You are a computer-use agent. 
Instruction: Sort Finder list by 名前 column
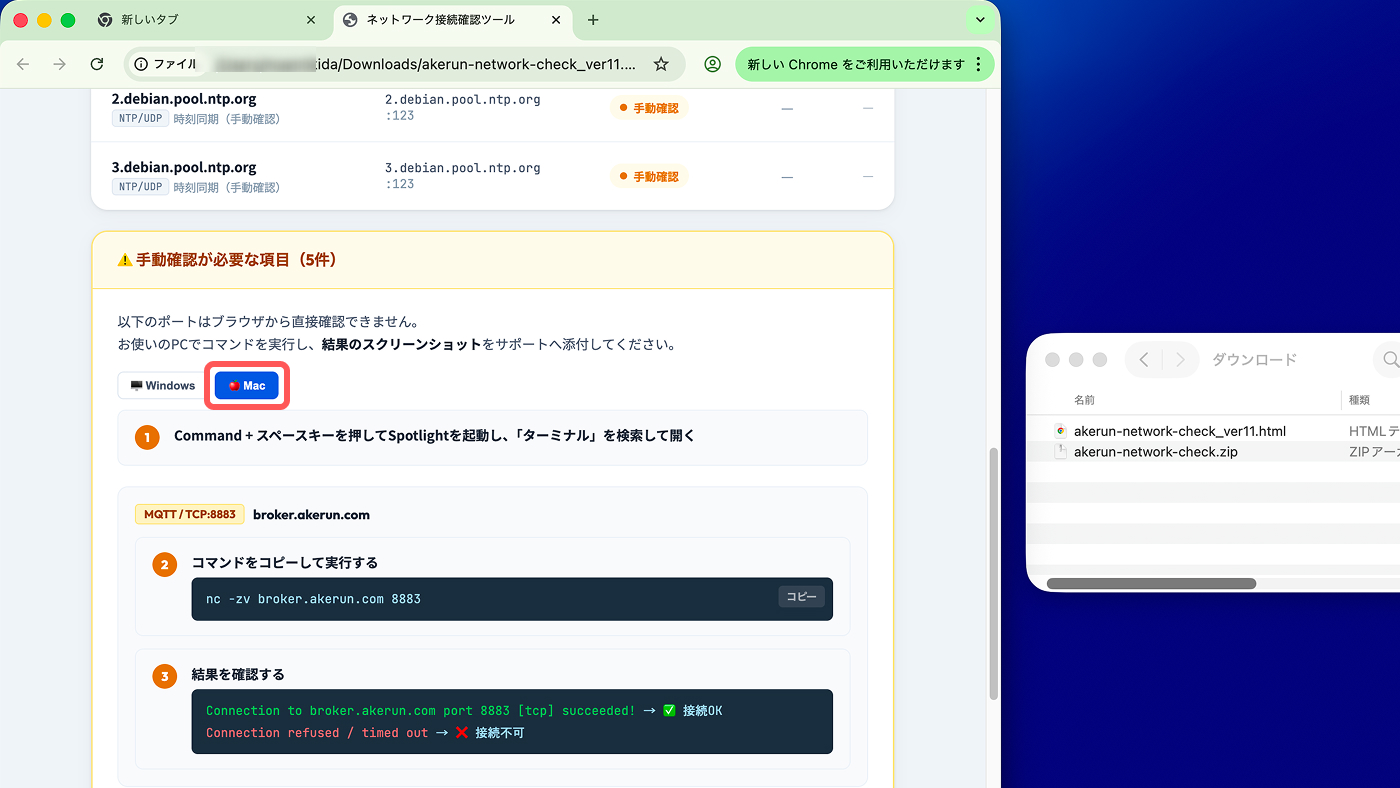pyautogui.click(x=1085, y=400)
